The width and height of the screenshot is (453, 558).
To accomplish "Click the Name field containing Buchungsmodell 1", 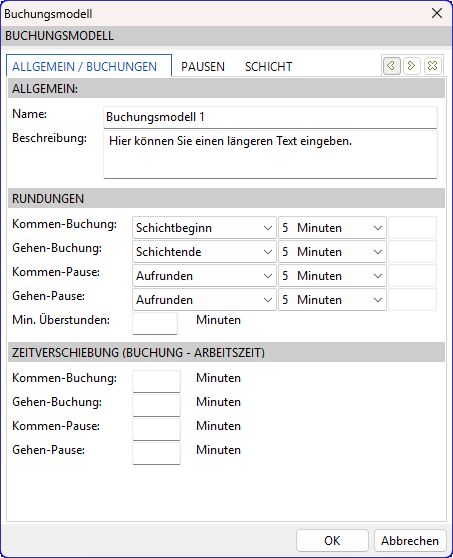I will point(270,117).
